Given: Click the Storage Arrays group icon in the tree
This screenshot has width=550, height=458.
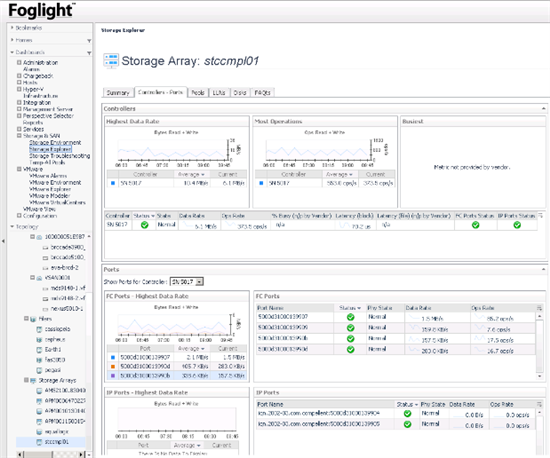Looking at the screenshot, I should pyautogui.click(x=33, y=380).
